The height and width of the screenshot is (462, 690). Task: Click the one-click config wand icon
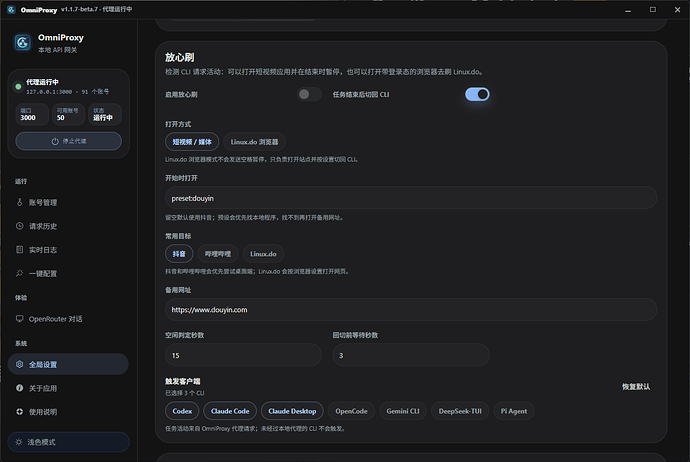[19, 273]
